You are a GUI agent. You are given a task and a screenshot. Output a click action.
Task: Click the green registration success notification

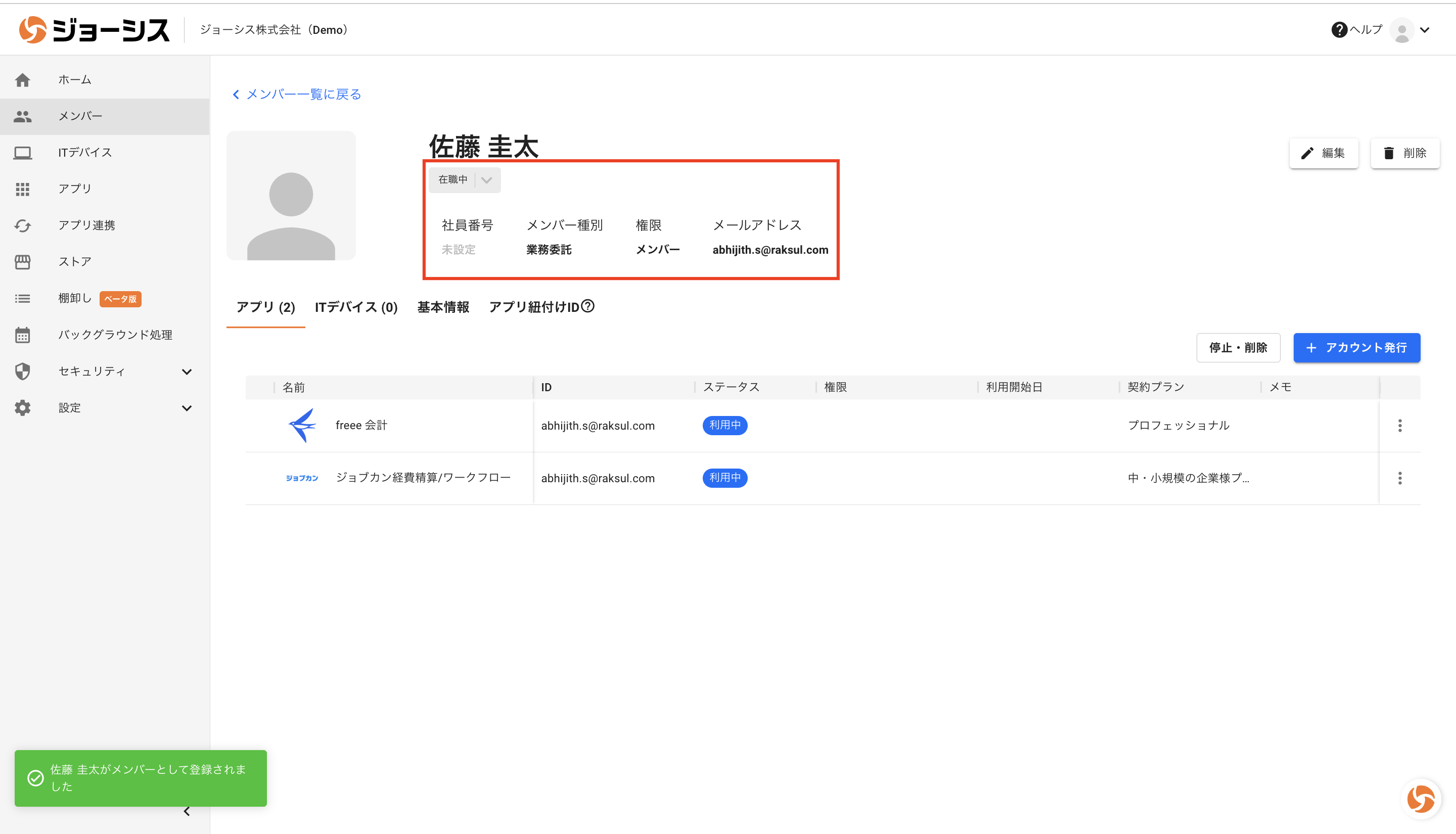point(141,778)
